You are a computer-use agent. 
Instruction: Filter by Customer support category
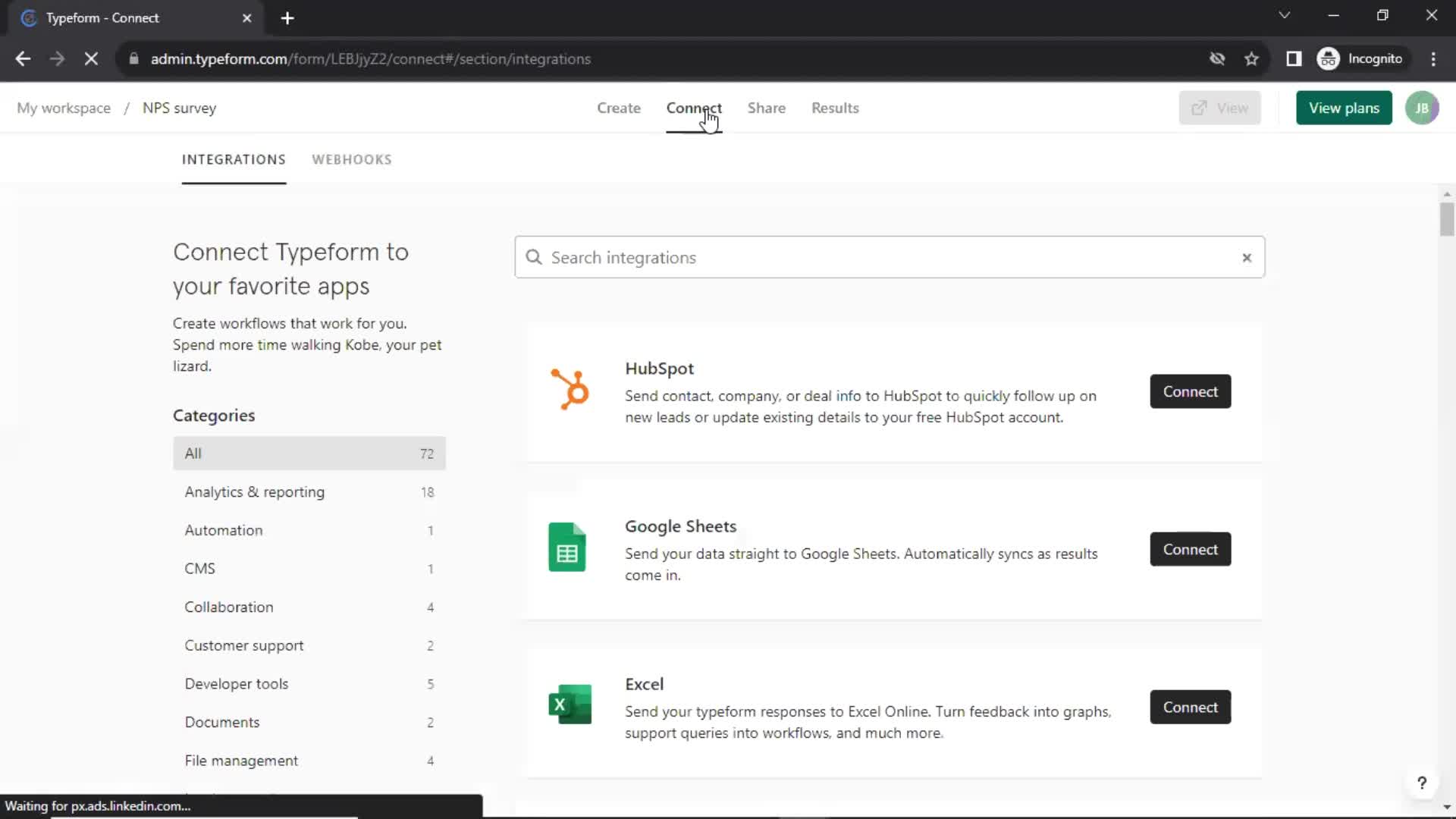click(x=309, y=645)
